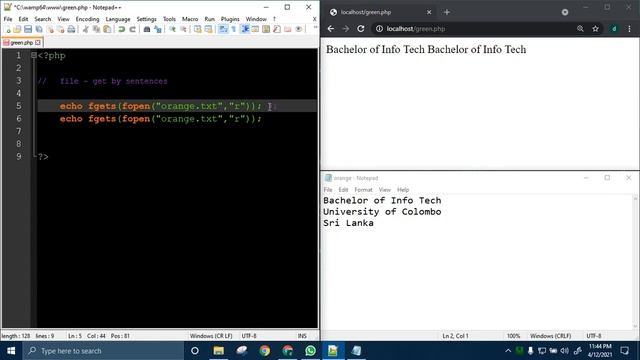
Task: Click the Redo arrow icon
Action: tap(132, 29)
